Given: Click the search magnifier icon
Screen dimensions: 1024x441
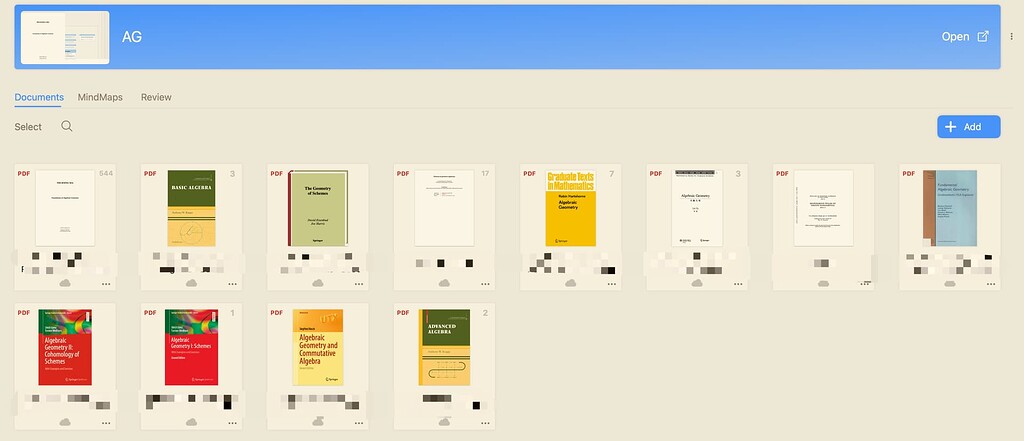Looking at the screenshot, I should (x=67, y=127).
